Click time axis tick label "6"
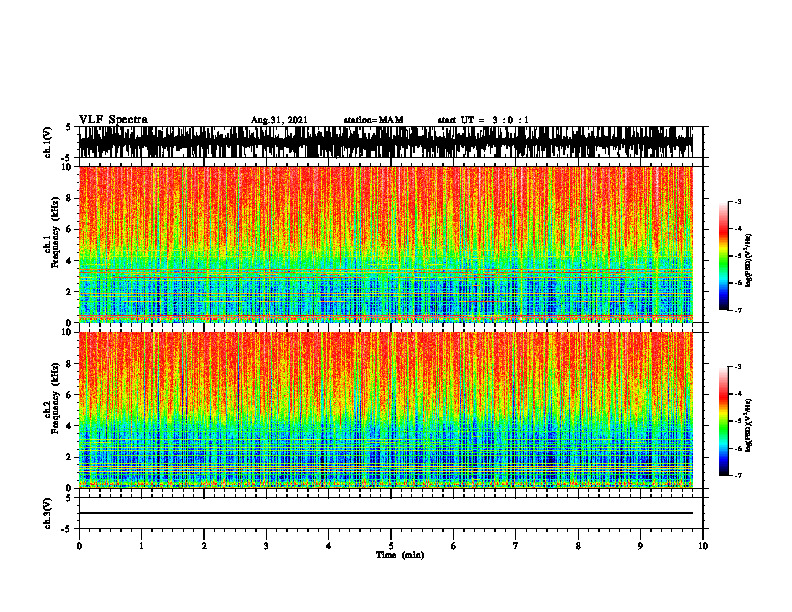 [x=454, y=546]
